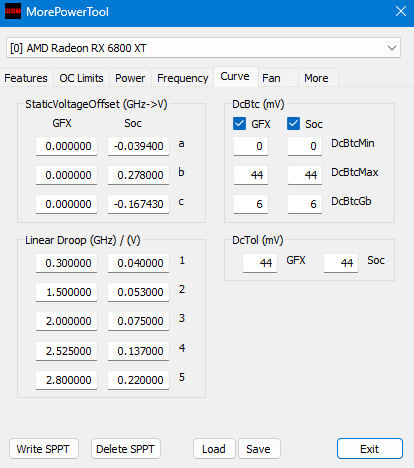Click the Soc DcBtcMax field
Viewport: 414px width, 468px height.
(305, 175)
